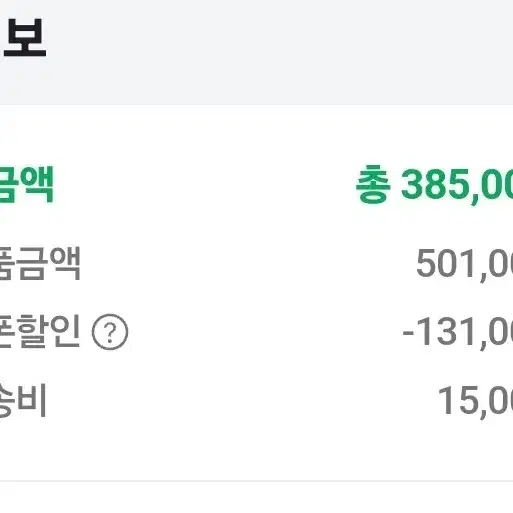Click empty space between 송비 and 15,00
The height and width of the screenshot is (513, 513).
(242, 400)
